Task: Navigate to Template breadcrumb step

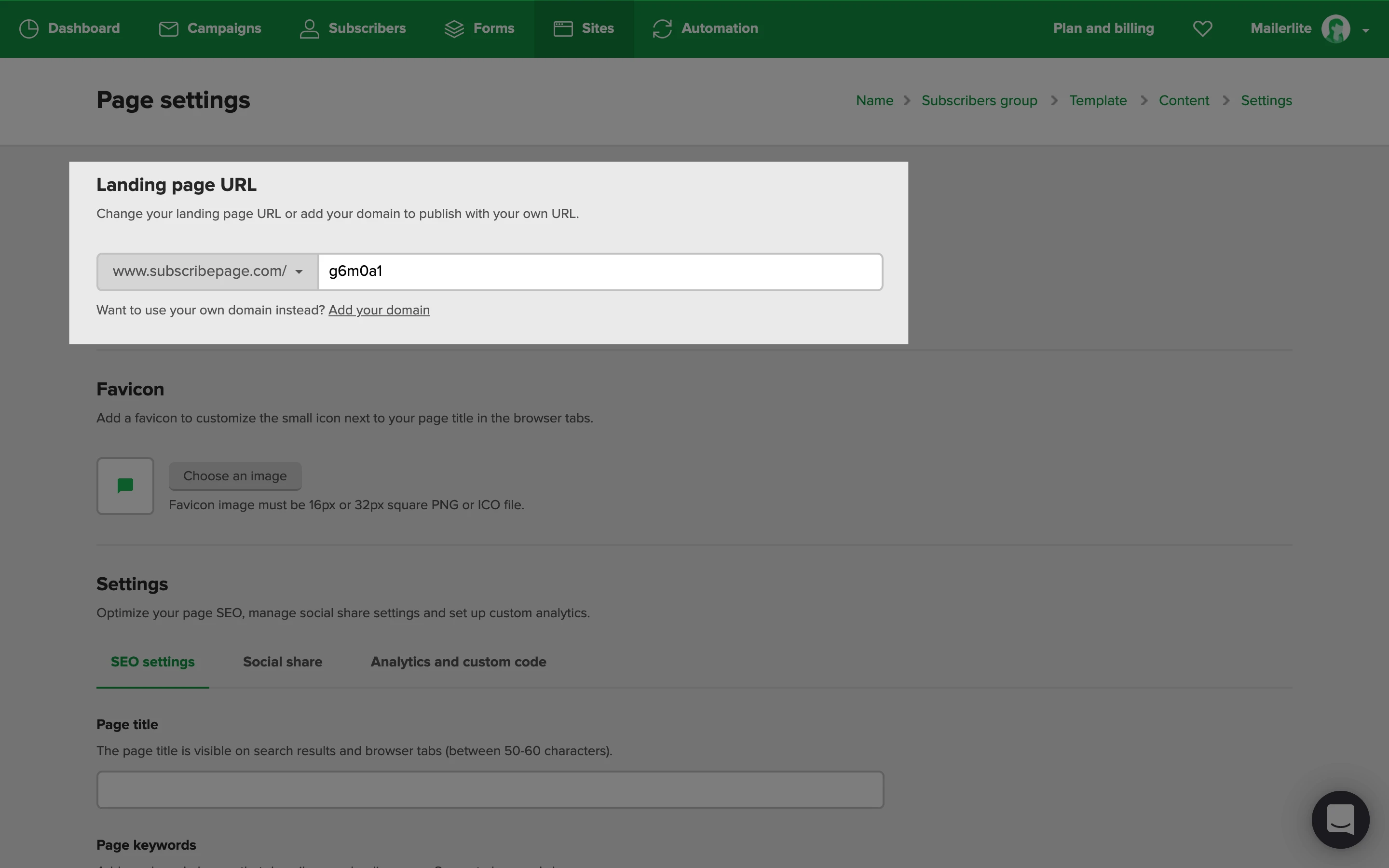Action: (1097, 100)
